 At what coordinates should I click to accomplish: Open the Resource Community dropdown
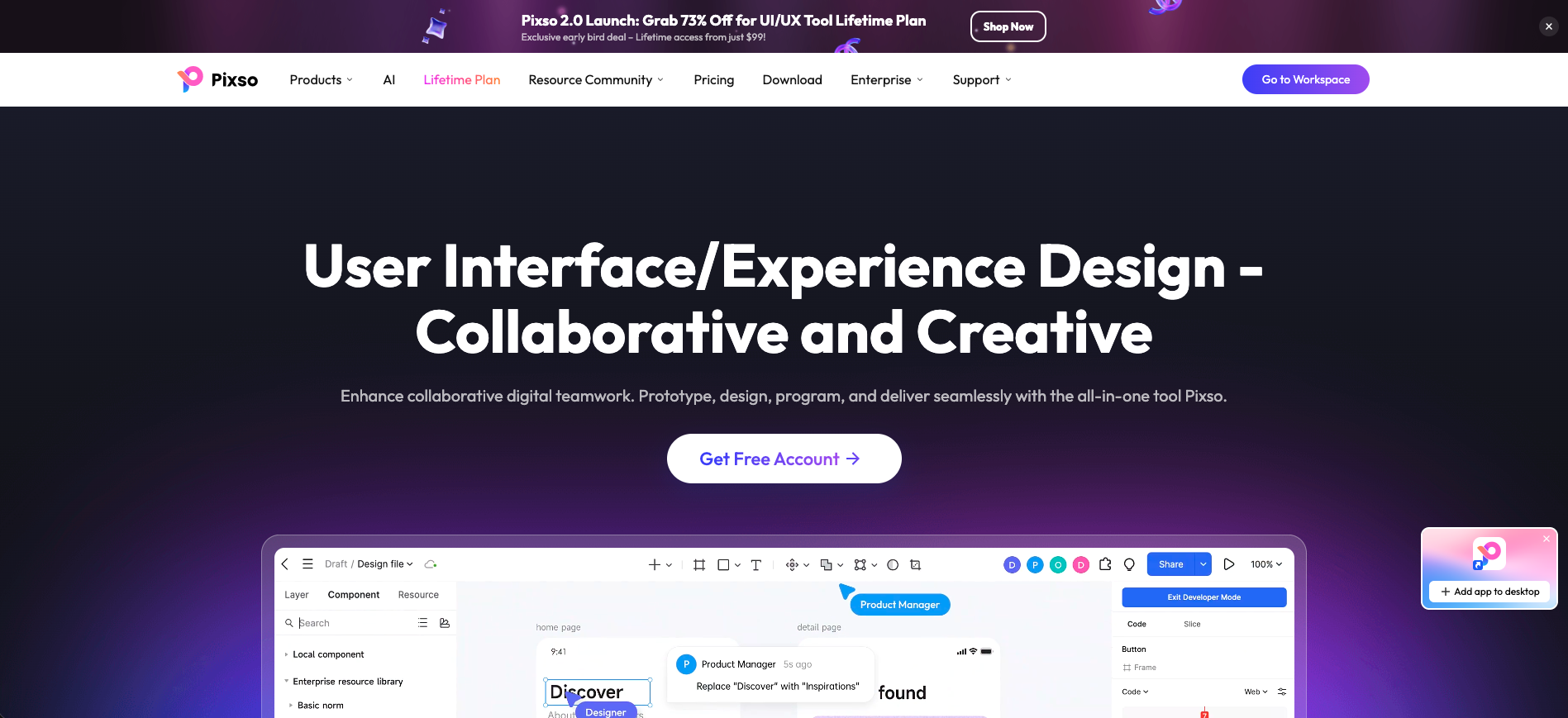(595, 79)
